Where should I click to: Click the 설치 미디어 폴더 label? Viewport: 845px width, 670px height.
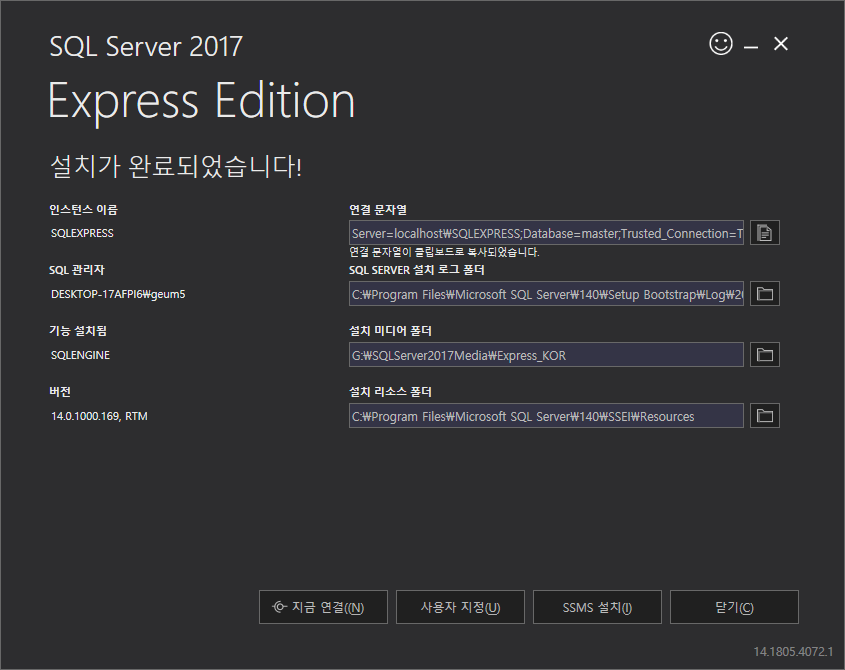[x=390, y=331]
